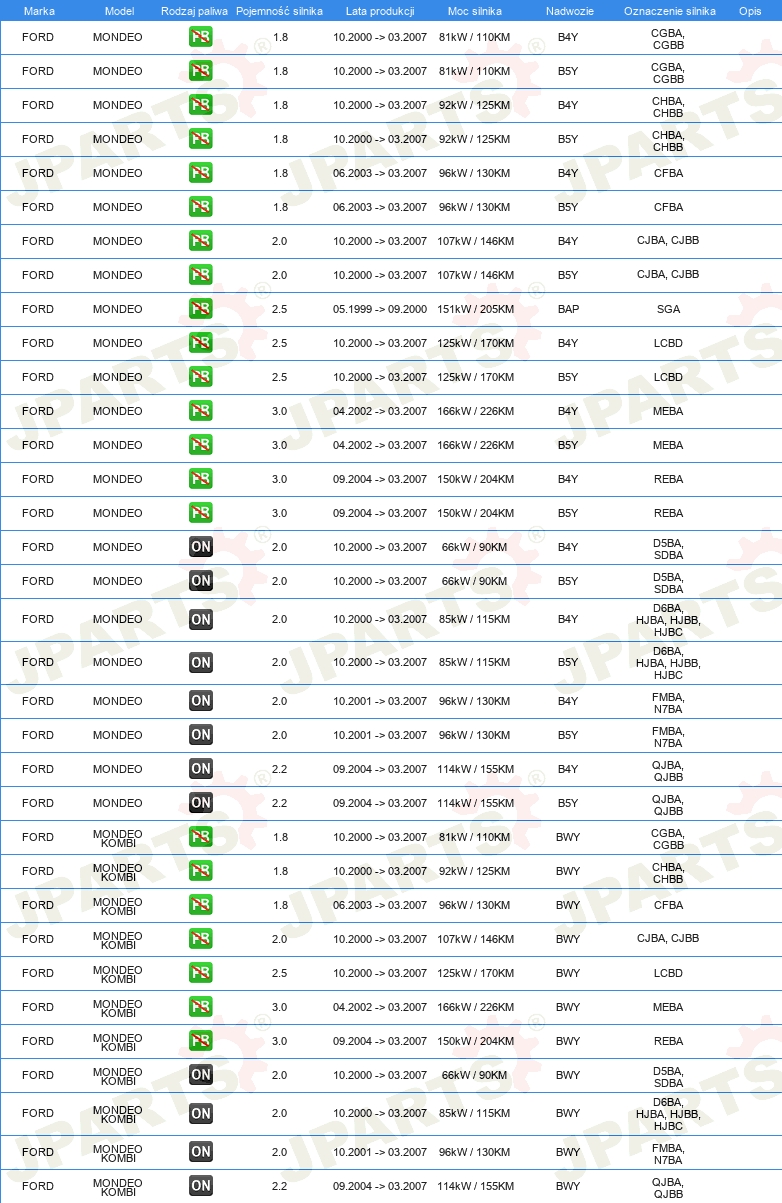The image size is (782, 1203).
Task: Click BWY body code in Kombi LCBD row
Action: coord(568,974)
